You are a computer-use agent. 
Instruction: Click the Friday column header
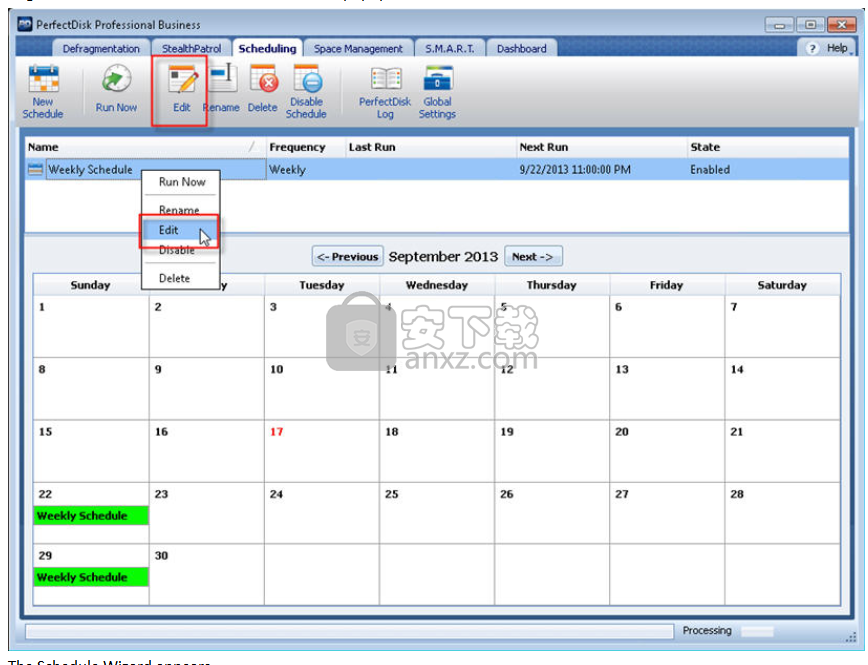pos(666,285)
